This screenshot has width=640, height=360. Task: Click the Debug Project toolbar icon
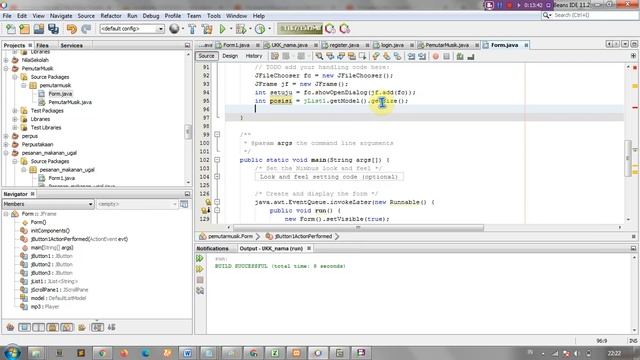click(x=240, y=29)
